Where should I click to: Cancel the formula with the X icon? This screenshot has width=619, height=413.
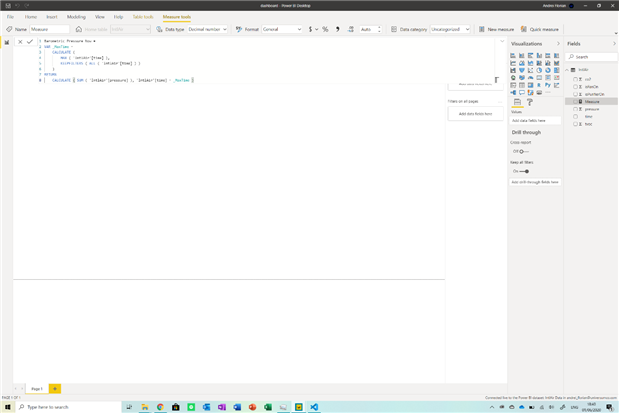(20, 42)
